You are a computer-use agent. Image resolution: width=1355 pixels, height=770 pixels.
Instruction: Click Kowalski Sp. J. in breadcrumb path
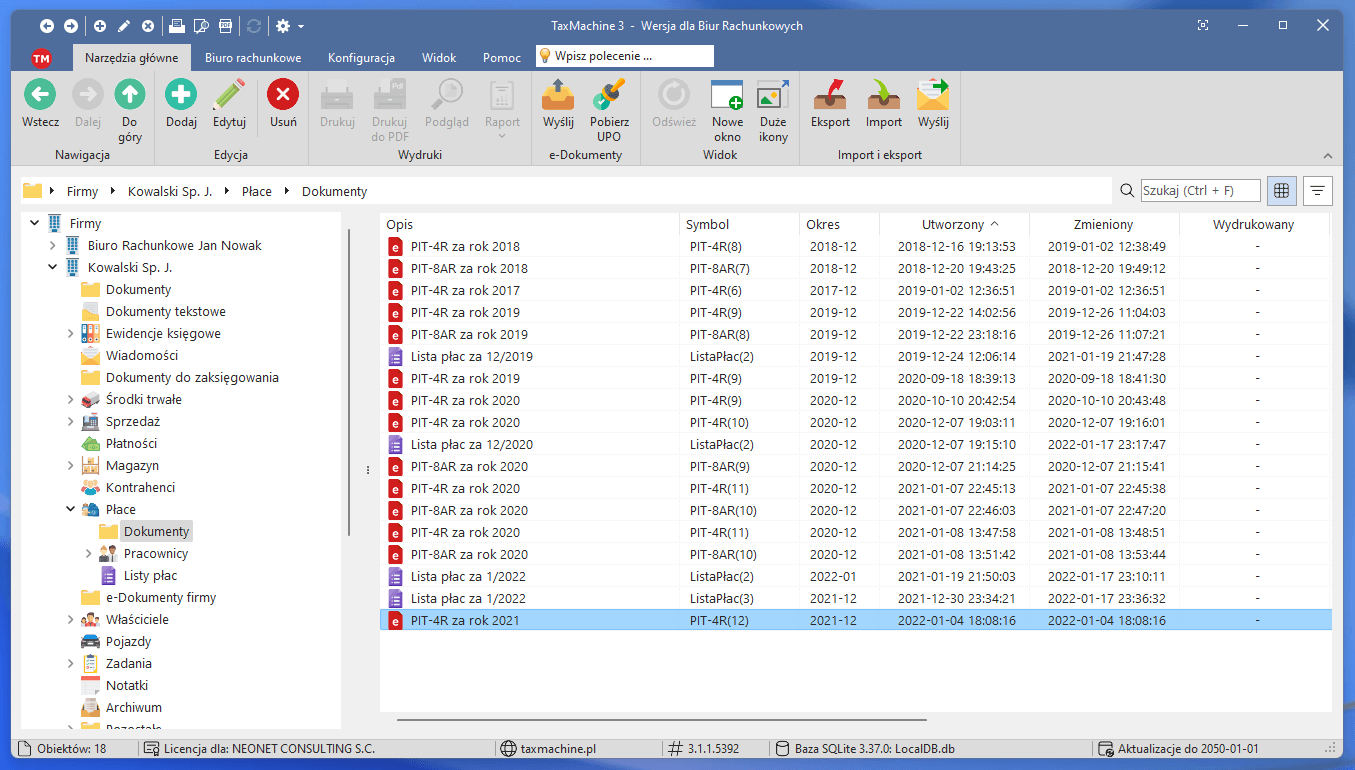(170, 191)
